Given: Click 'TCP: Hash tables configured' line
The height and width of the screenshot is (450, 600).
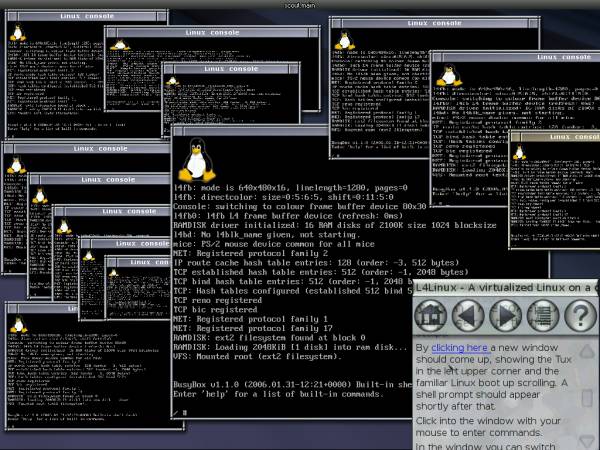Looking at the screenshot, I should click(293, 291).
